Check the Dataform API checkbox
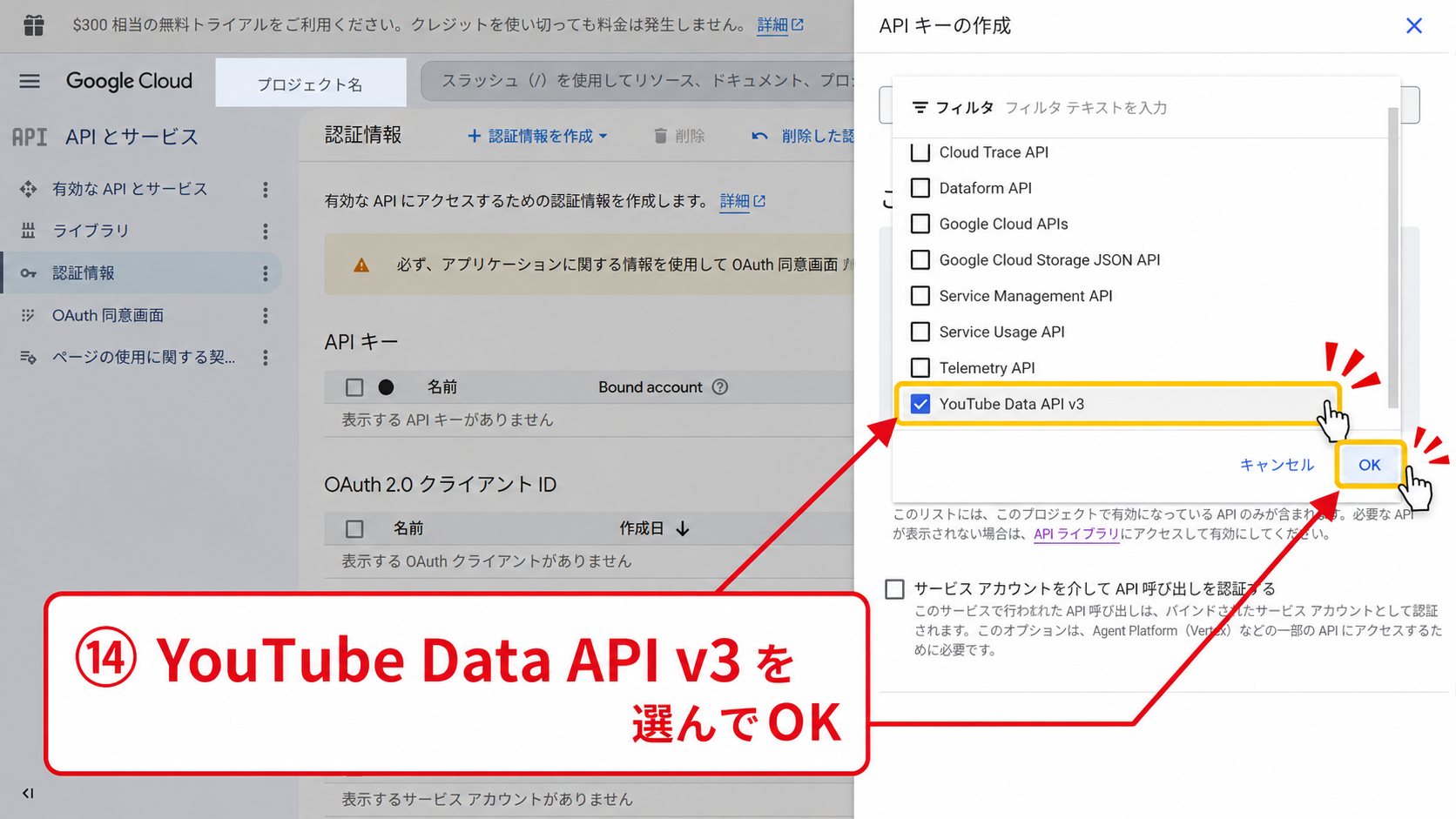This screenshot has width=1456, height=819. (920, 188)
